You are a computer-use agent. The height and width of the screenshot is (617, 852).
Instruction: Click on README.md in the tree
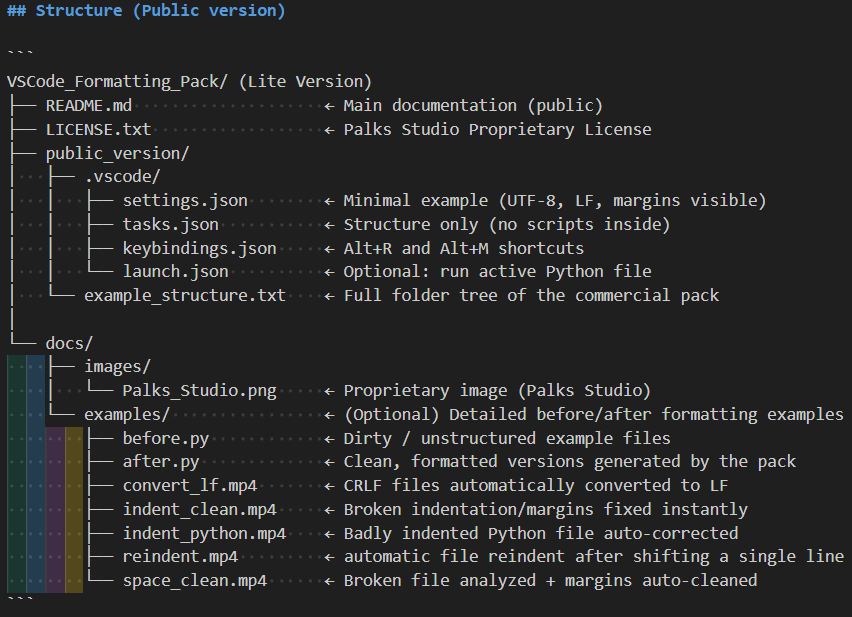pyautogui.click(x=89, y=105)
